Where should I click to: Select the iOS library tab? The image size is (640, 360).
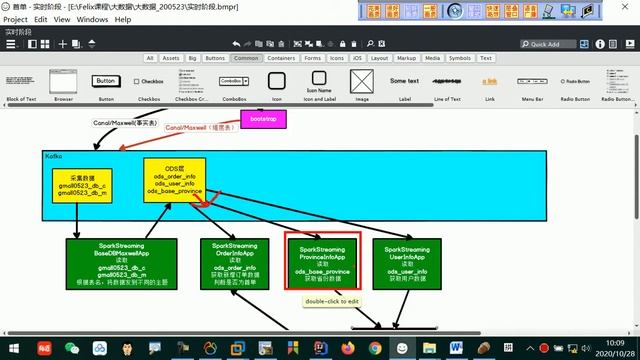click(357, 58)
